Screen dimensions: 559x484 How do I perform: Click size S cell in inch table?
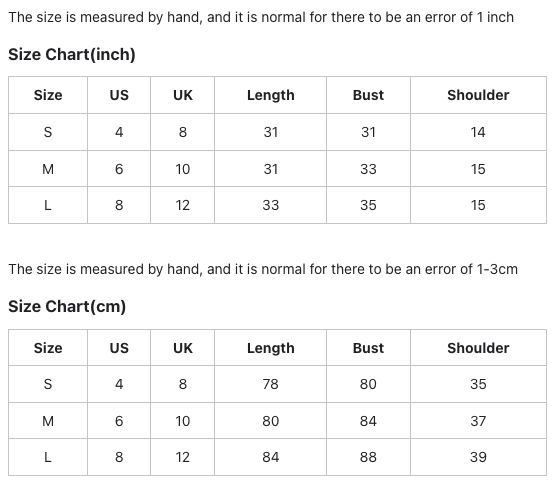pyautogui.click(x=48, y=132)
